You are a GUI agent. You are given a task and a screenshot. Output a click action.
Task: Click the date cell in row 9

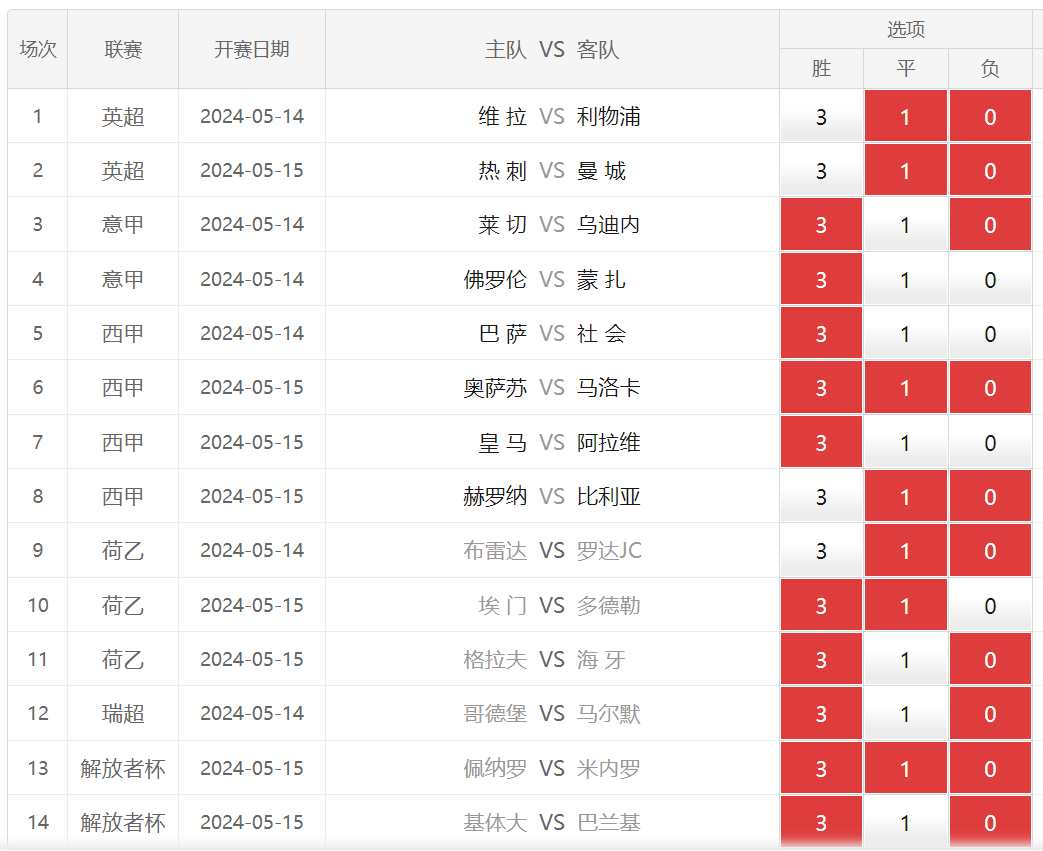[251, 550]
